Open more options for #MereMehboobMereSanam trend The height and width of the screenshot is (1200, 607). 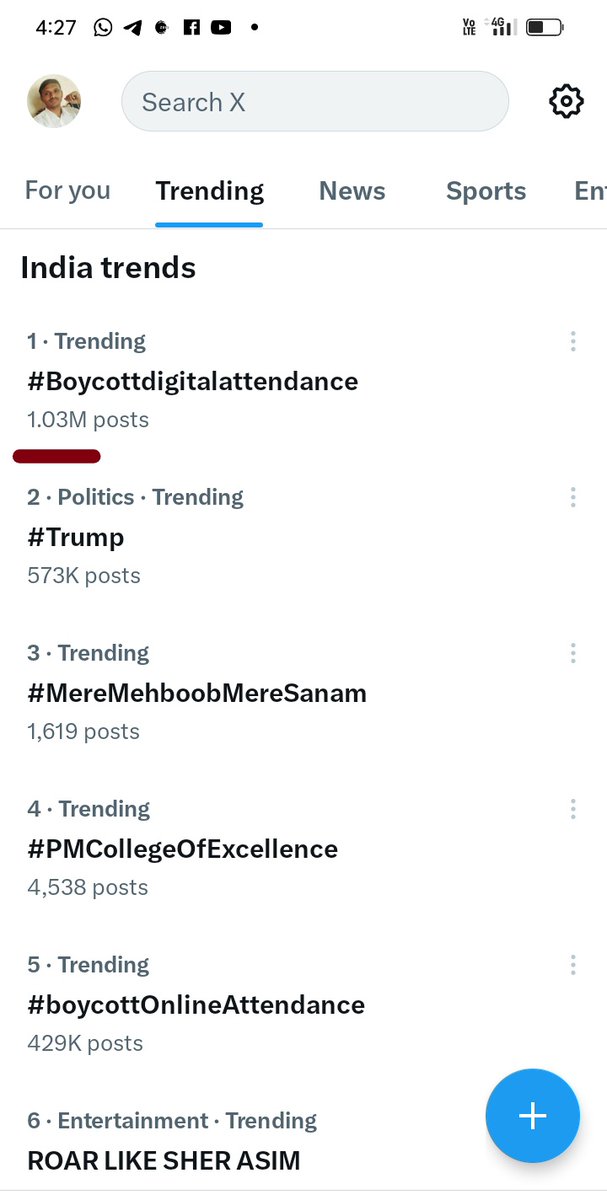[x=573, y=653]
